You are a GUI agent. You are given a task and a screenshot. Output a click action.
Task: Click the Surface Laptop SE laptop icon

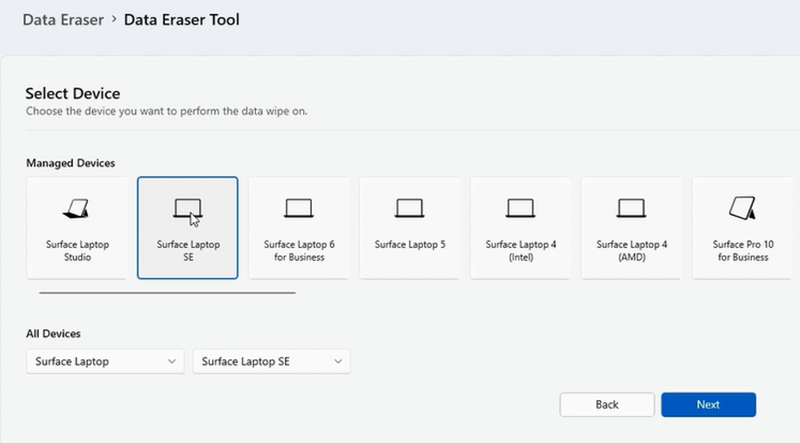pyautogui.click(x=188, y=208)
